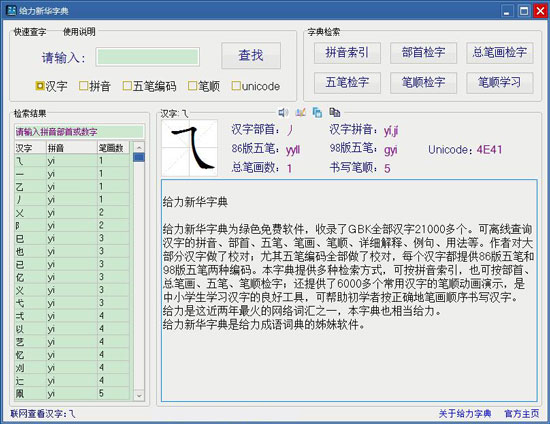The width and height of the screenshot is (550, 424).
Task: Maximize the 给力新华字典 window
Action: click(524, 11)
